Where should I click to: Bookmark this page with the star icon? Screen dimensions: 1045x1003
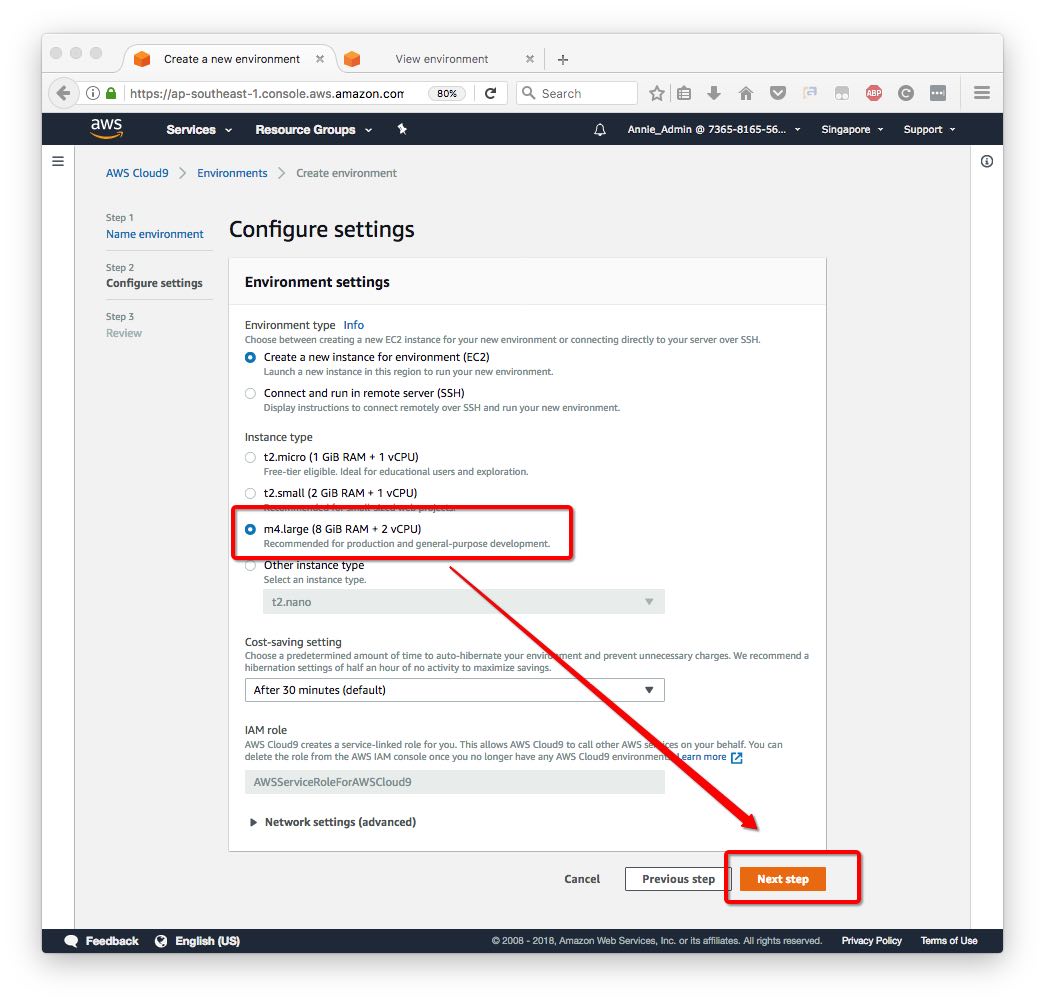(656, 93)
